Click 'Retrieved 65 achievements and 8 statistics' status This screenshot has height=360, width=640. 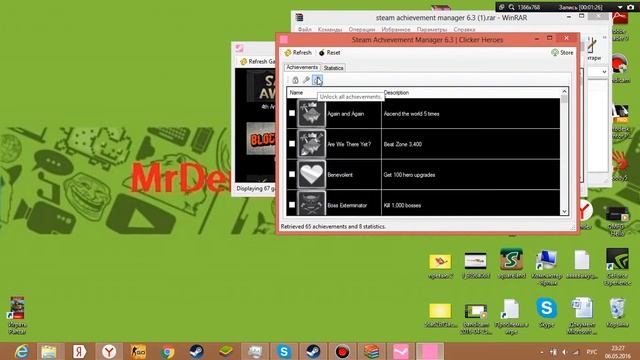333,226
